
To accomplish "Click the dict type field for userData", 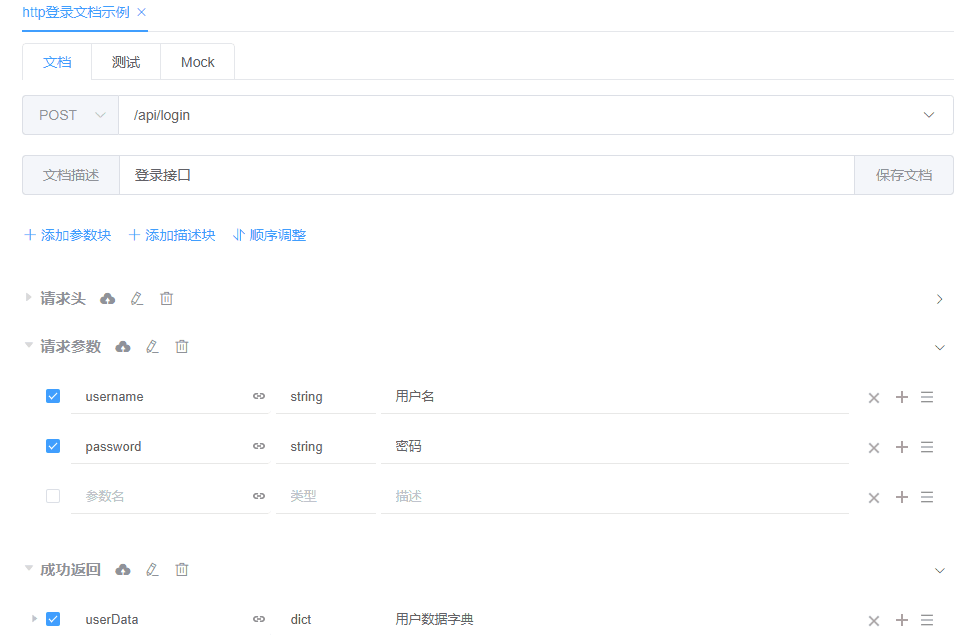I will tap(326, 620).
